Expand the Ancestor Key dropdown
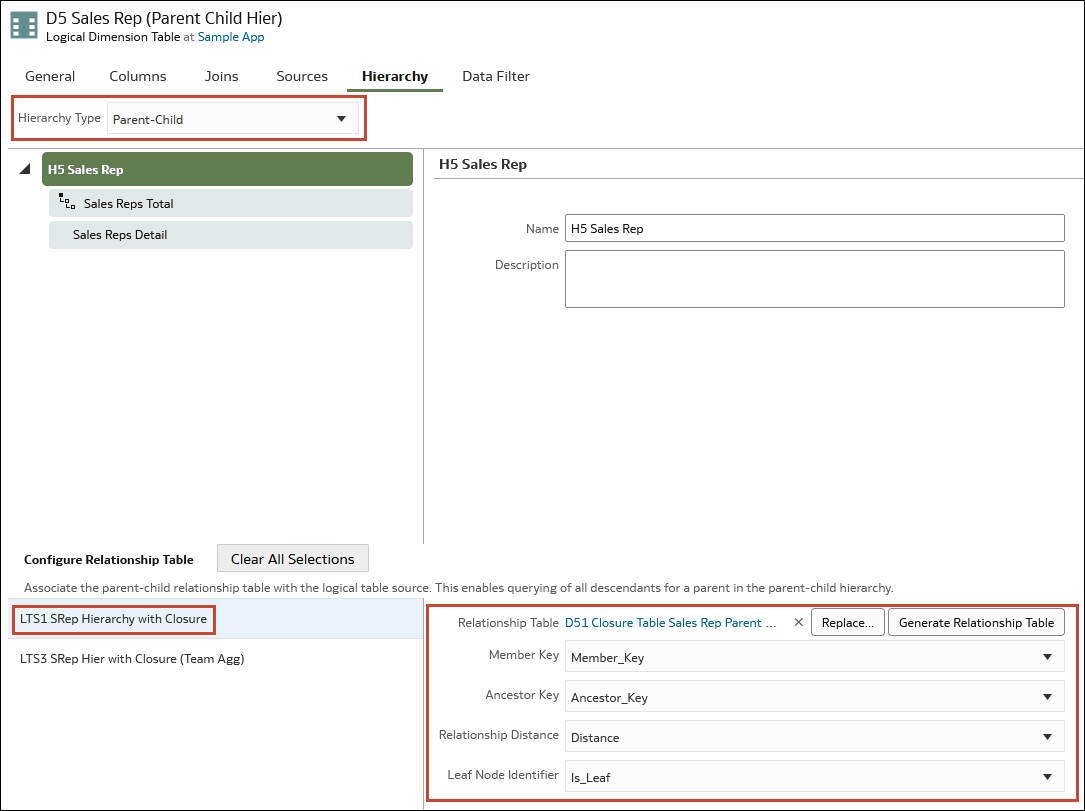This screenshot has height=811, width=1085. click(x=814, y=697)
